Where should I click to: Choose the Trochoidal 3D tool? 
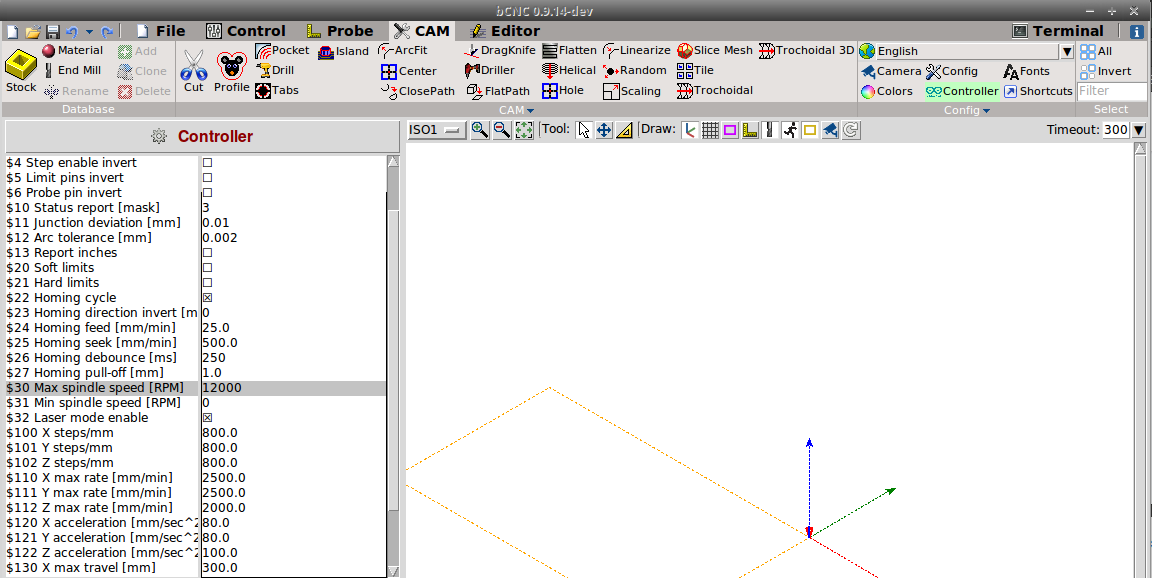click(x=806, y=50)
